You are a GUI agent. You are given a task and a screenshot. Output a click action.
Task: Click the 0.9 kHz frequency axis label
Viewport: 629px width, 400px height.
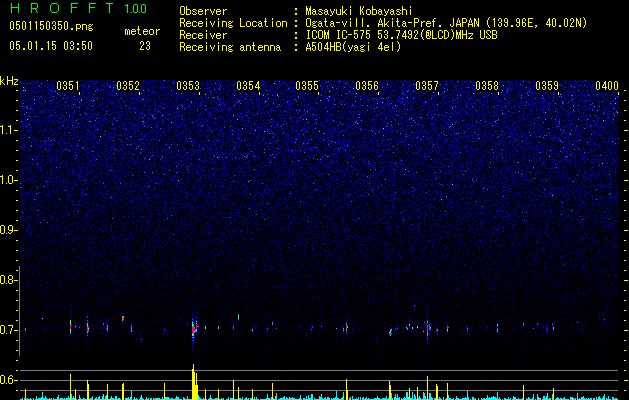point(7,230)
